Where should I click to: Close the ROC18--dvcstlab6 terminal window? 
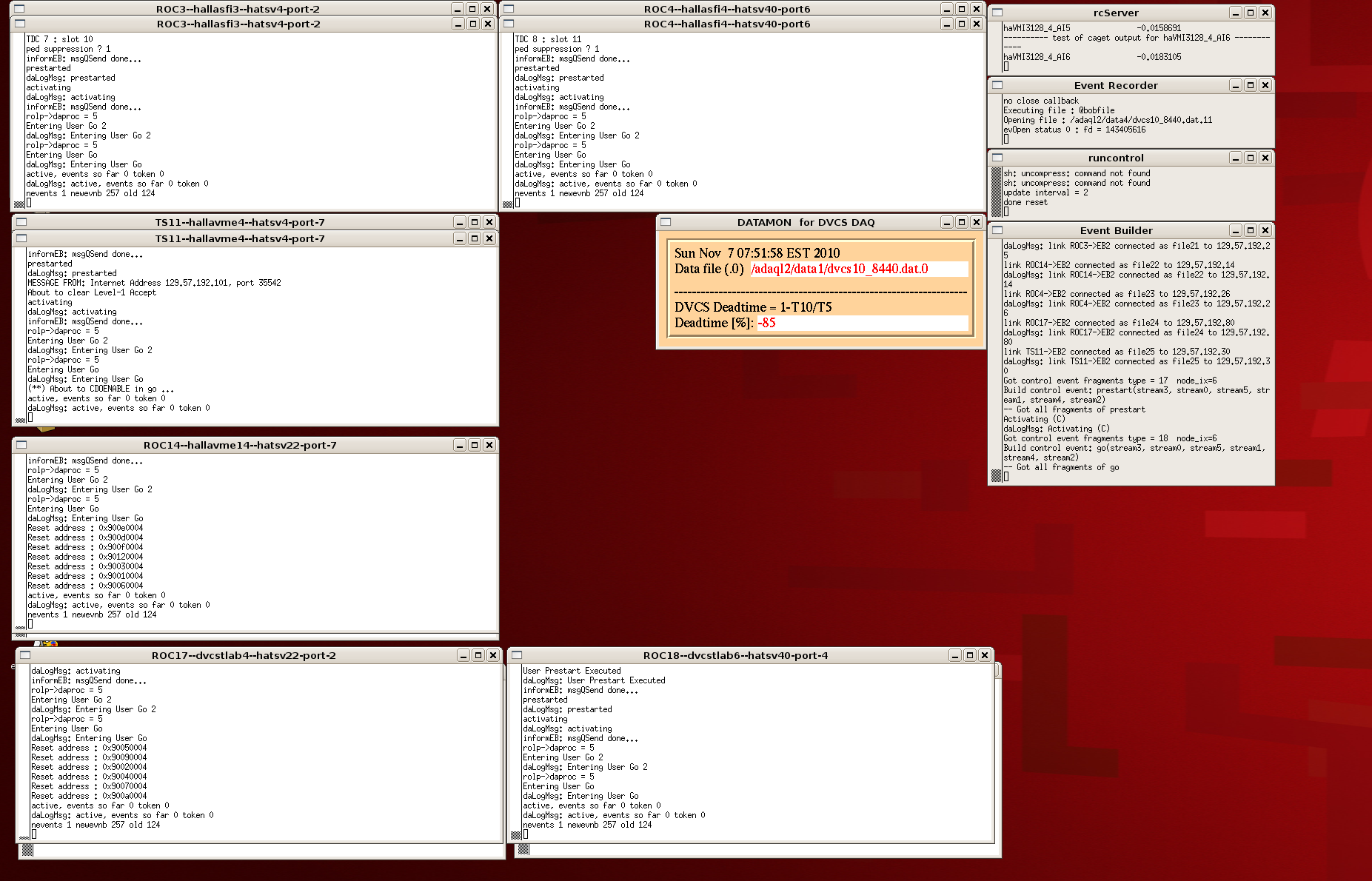pos(985,655)
